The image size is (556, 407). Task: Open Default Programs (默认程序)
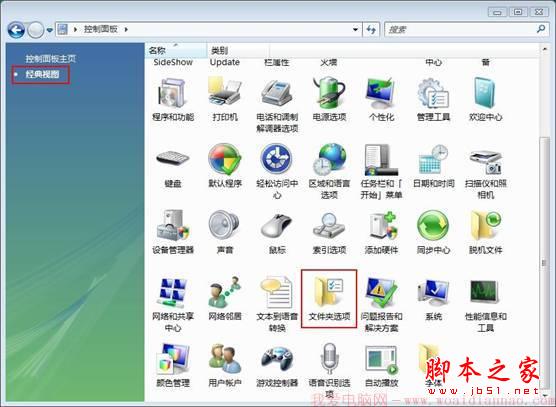225,167
